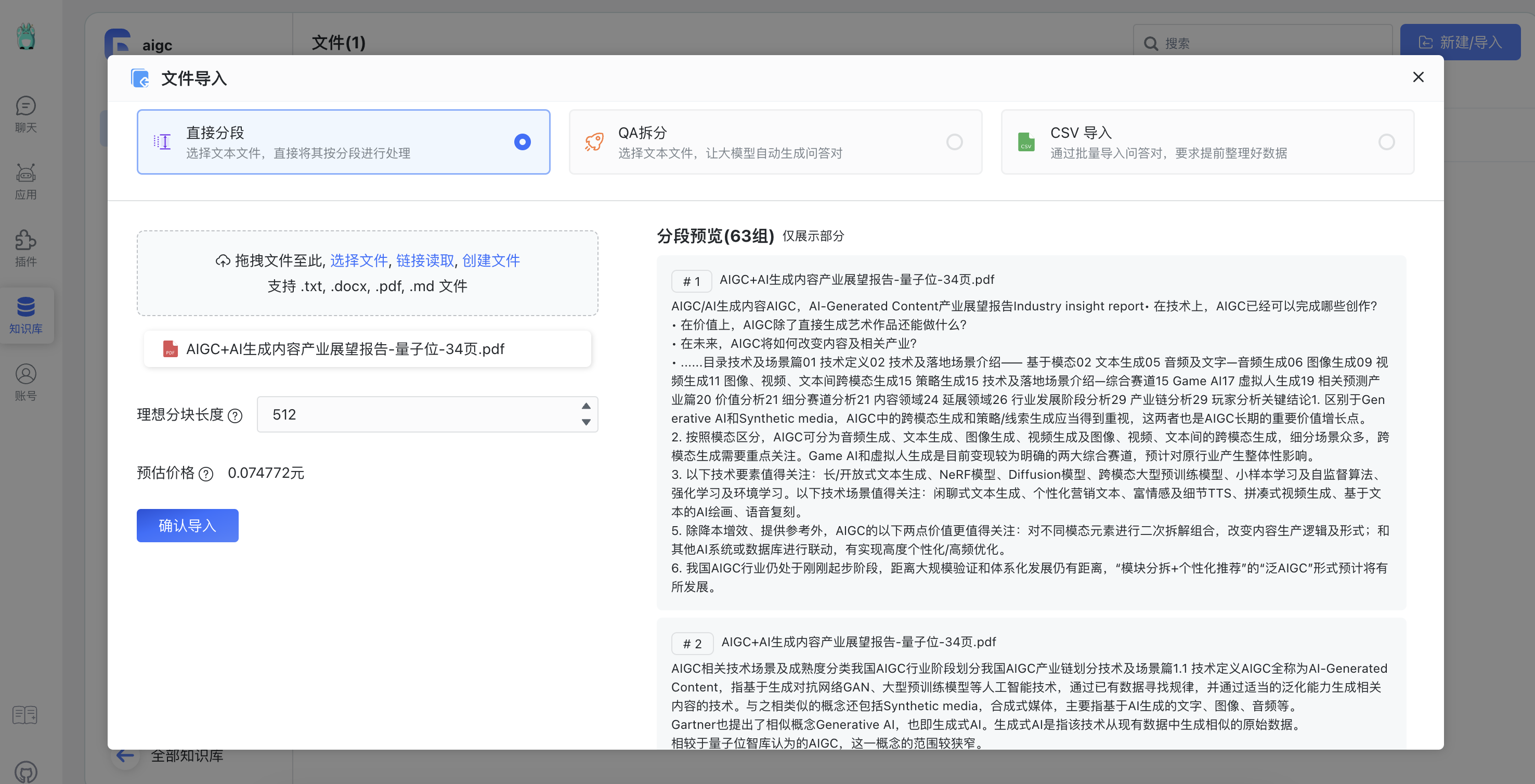Click the 512 chunk length input field

pos(427,414)
